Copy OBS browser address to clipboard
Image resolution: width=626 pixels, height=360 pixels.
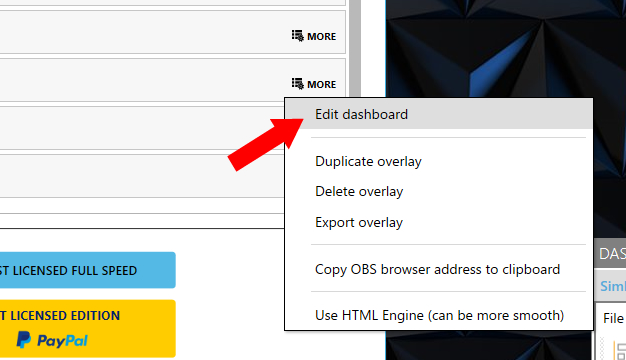[x=438, y=269]
